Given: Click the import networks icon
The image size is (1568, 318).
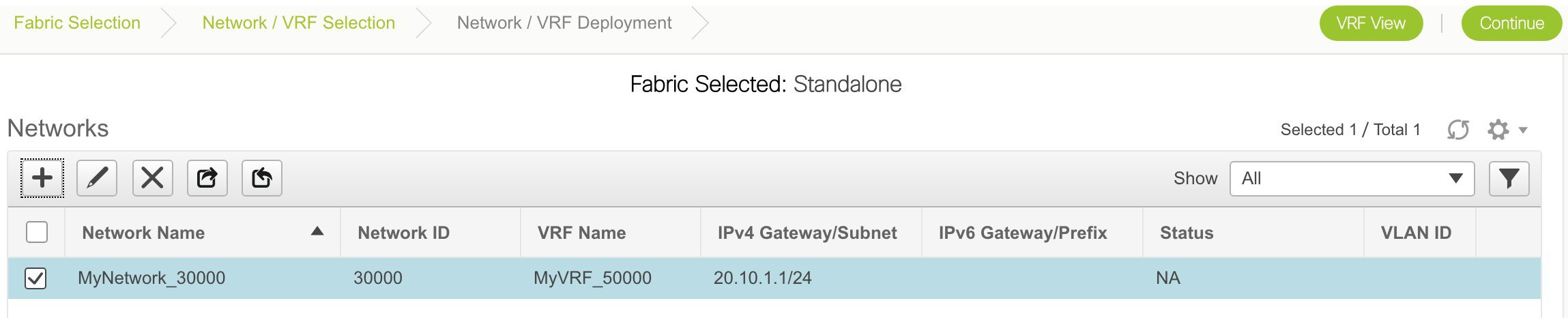Looking at the screenshot, I should [262, 178].
